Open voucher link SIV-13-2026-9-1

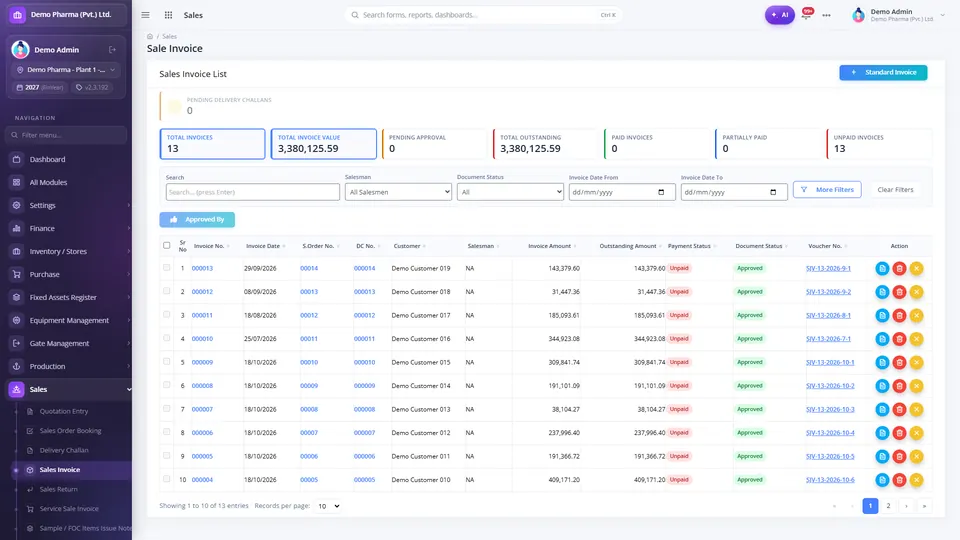[828, 268]
